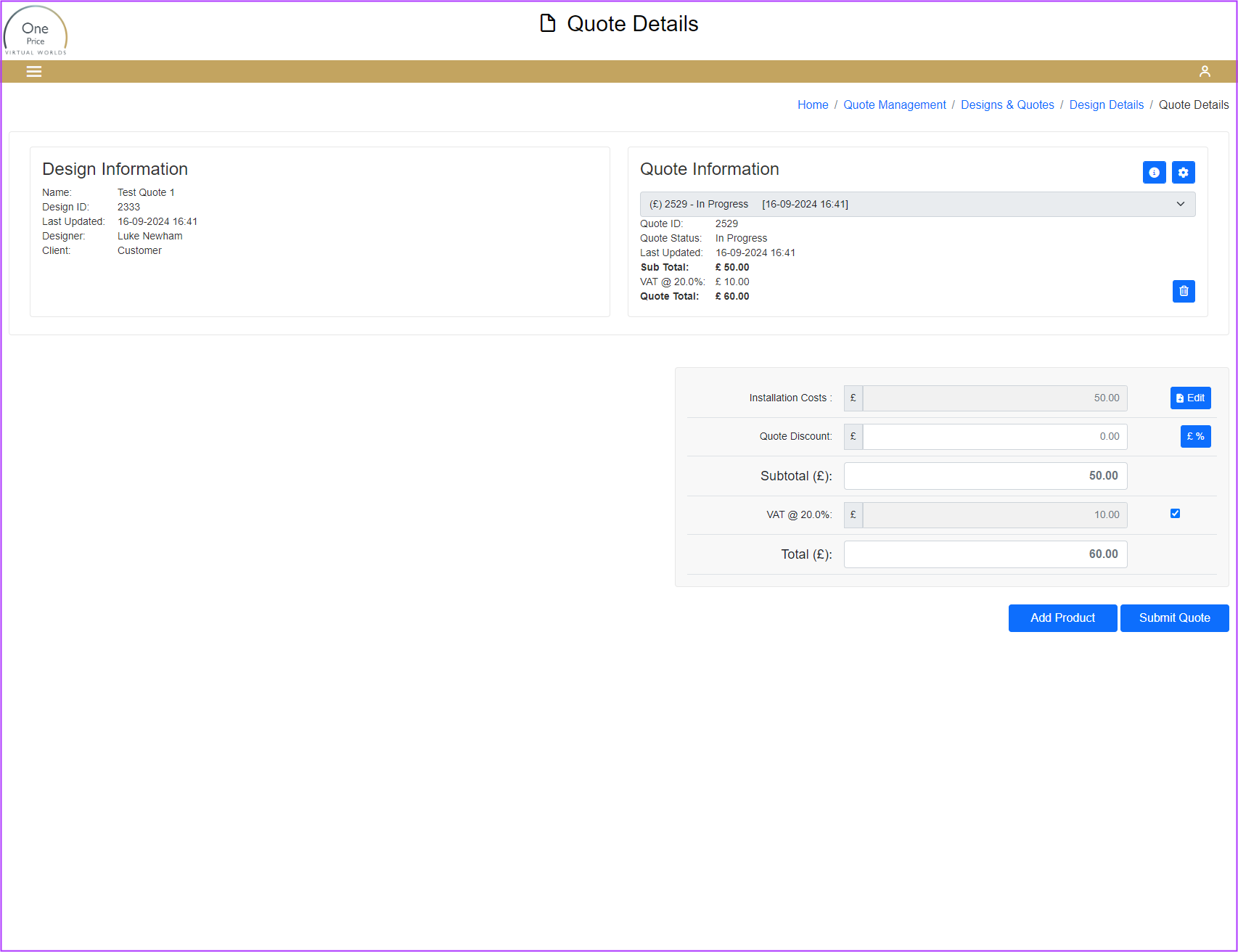Click the VAT amount field
Viewport: 1238px width, 952px height.
995,515
